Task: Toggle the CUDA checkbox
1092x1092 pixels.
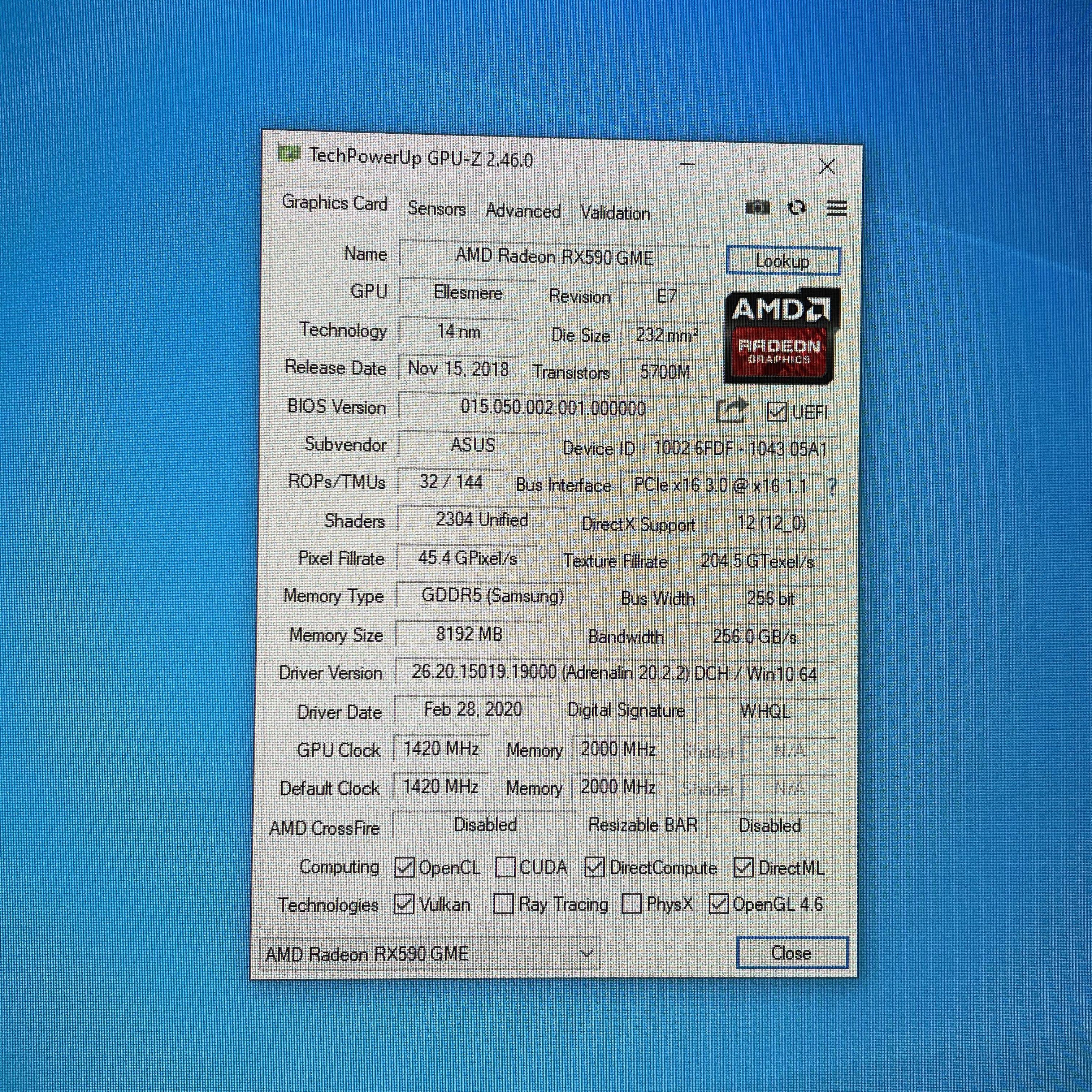Action: [505, 867]
